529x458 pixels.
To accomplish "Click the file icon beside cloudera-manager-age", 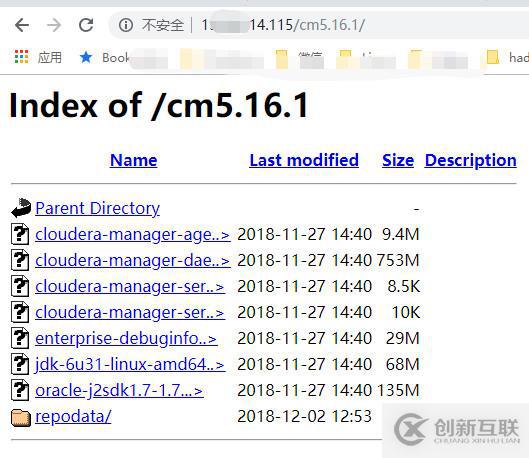I will pyautogui.click(x=20, y=234).
